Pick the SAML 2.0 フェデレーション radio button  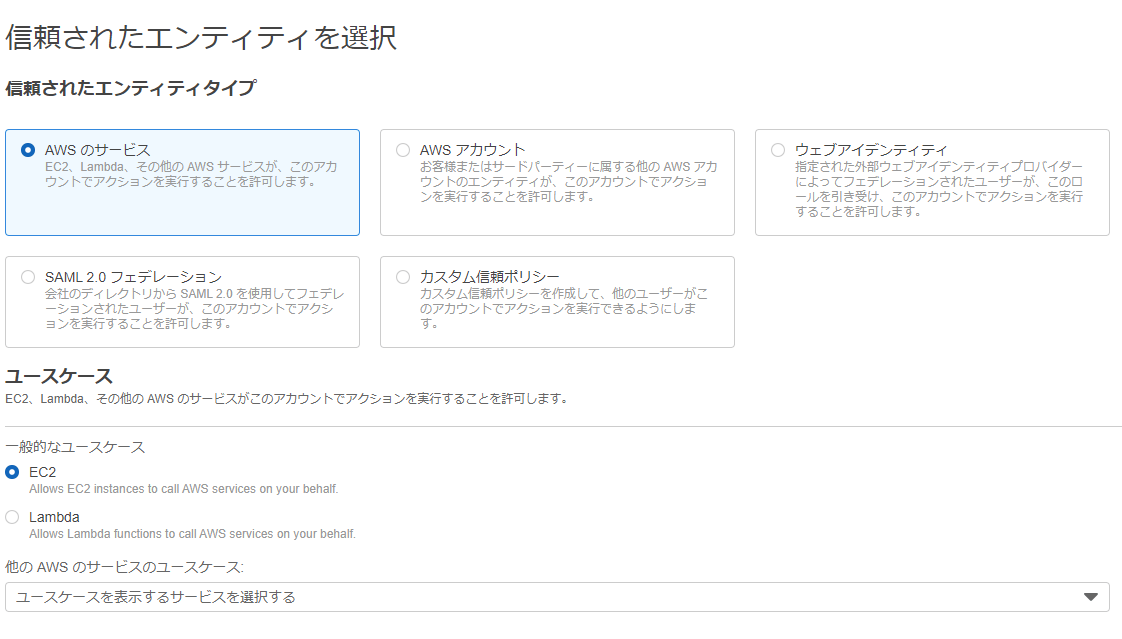(28, 277)
